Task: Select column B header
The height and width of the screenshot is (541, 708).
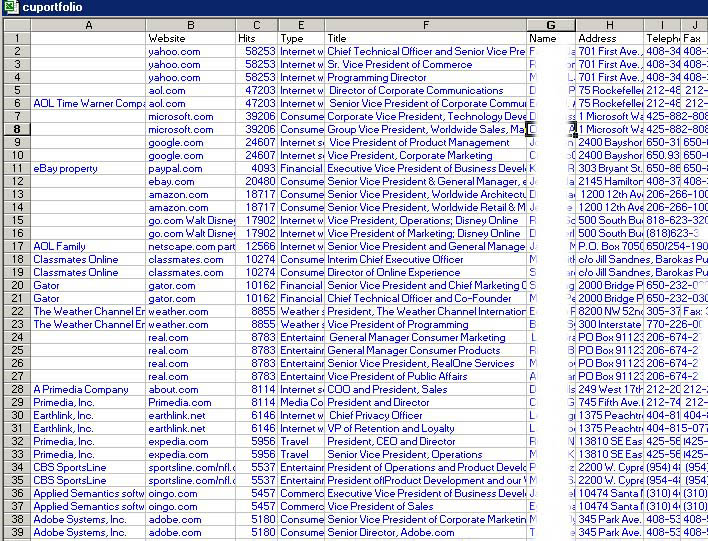Action: 191,25
